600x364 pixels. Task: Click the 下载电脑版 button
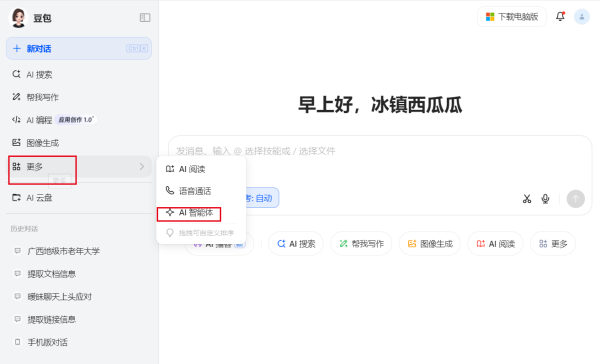click(512, 17)
